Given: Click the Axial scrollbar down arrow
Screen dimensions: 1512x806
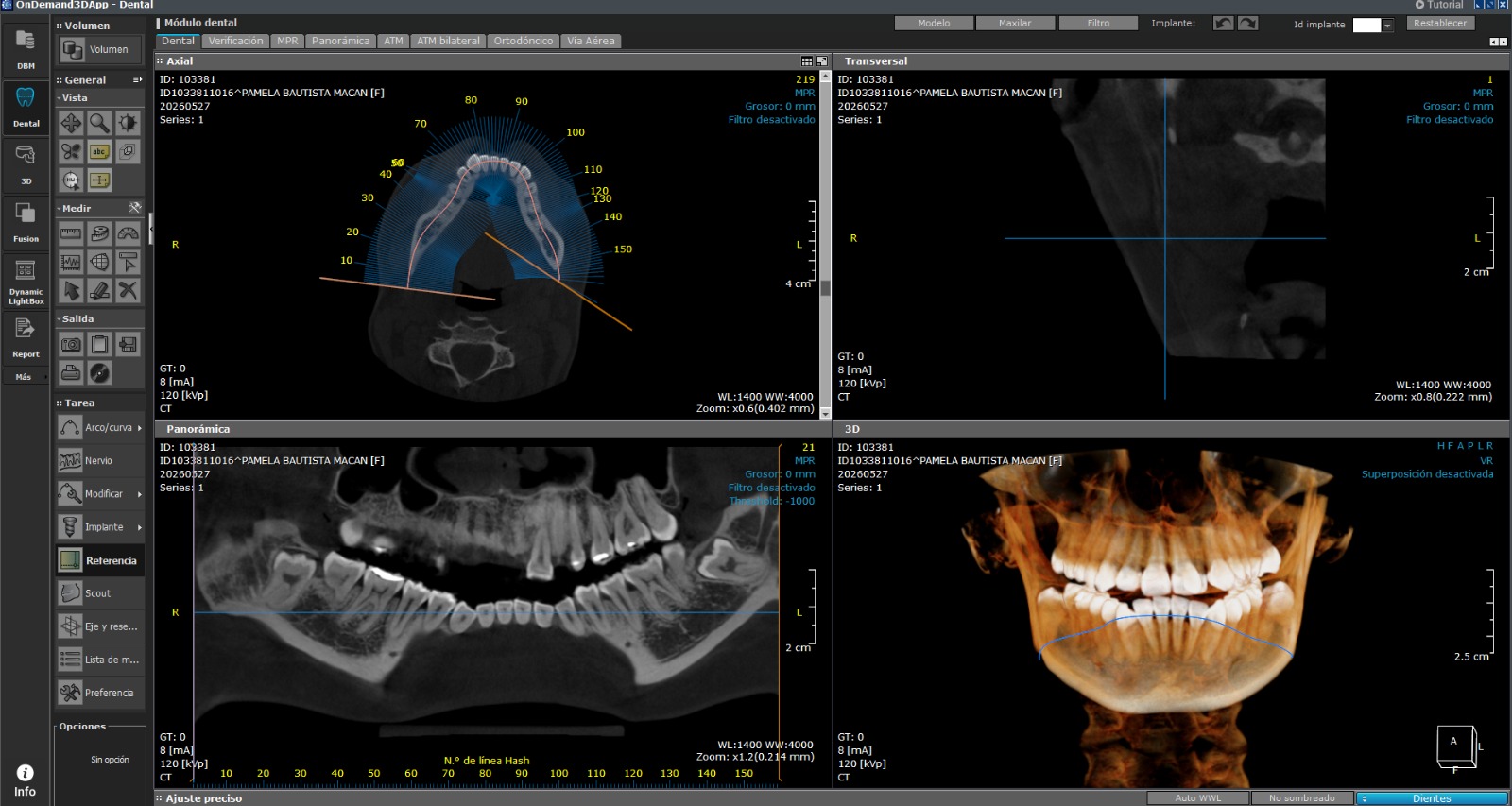Looking at the screenshot, I should 825,413.
